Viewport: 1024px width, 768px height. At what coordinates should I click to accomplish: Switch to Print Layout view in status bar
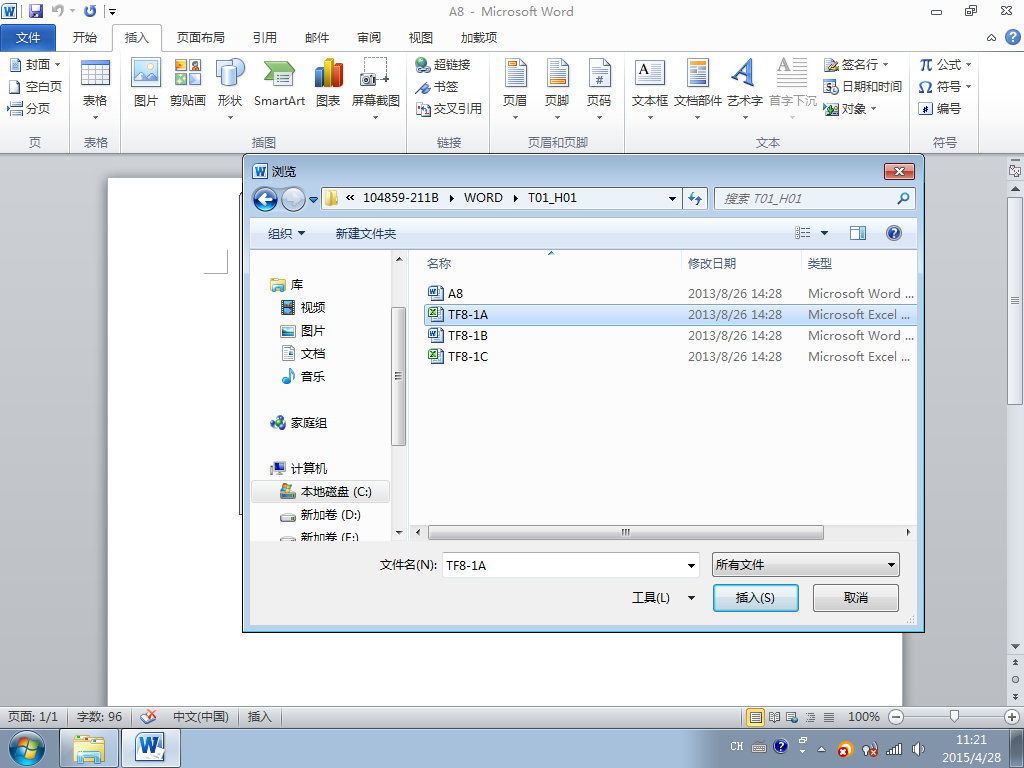tap(756, 717)
